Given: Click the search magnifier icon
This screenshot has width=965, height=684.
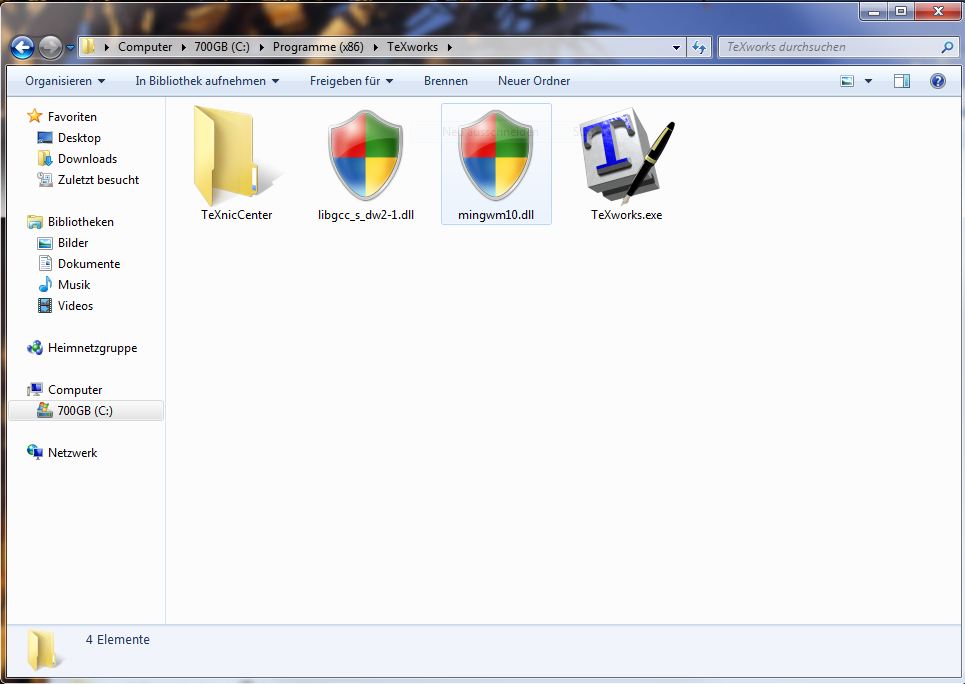Looking at the screenshot, I should click(947, 47).
